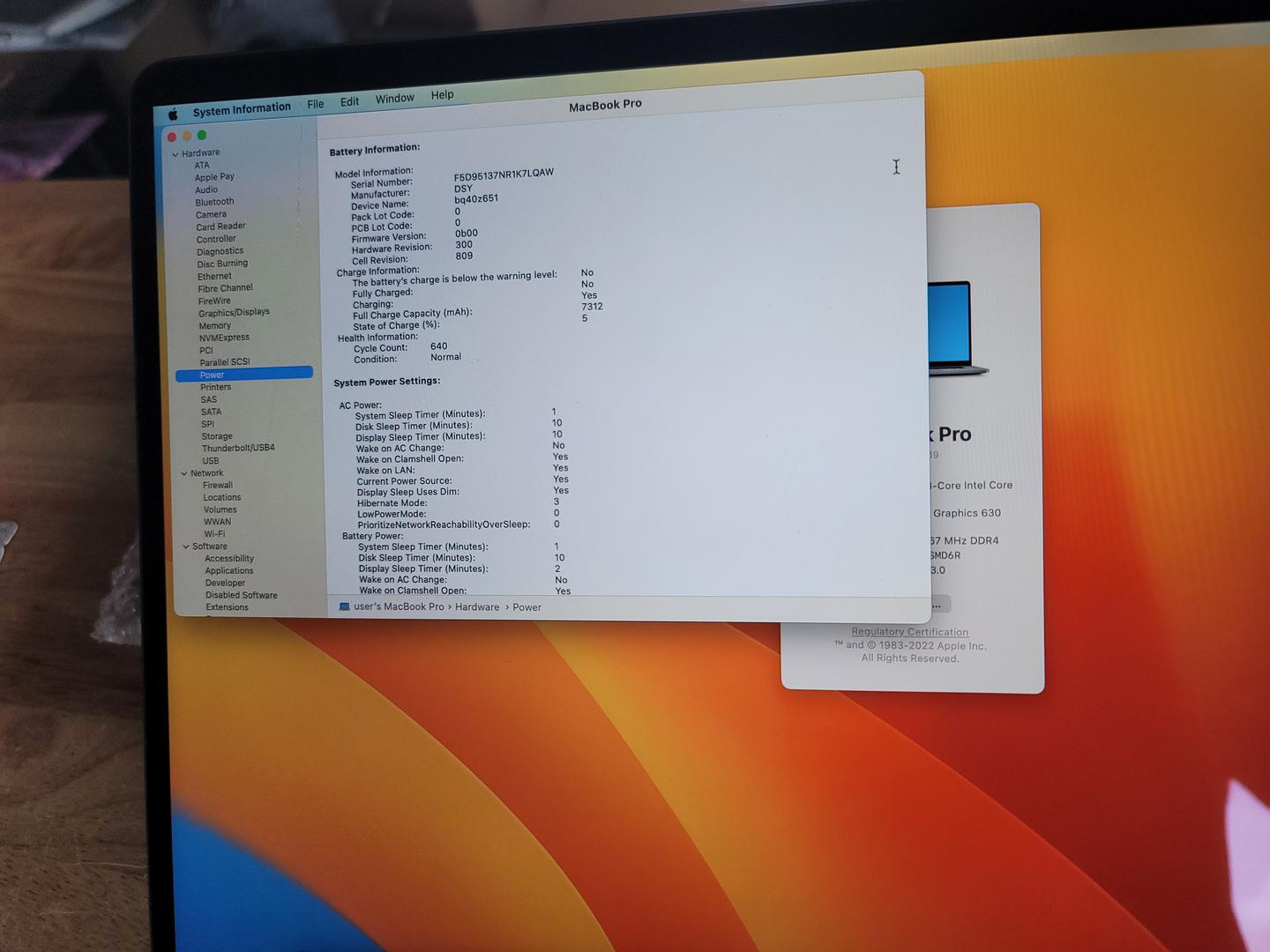Open Regulatory Certification link in About window
This screenshot has width=1270, height=952.
pyautogui.click(x=909, y=632)
